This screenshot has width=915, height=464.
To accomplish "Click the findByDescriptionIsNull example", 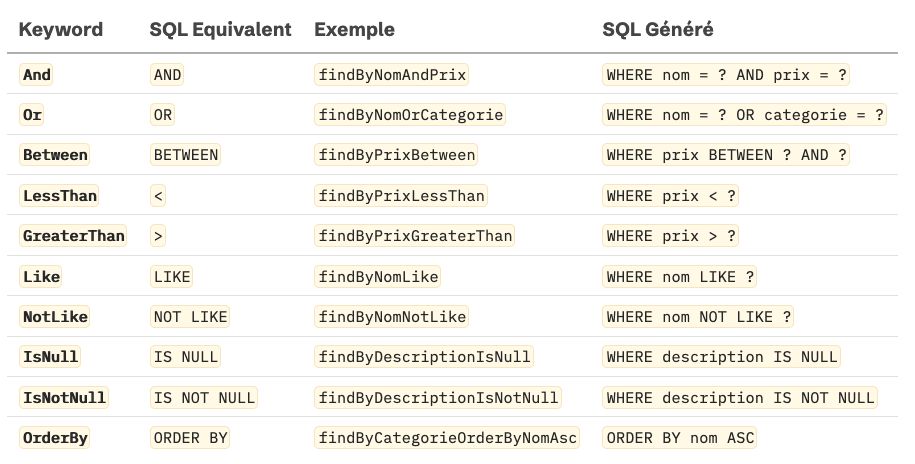I will point(425,357).
